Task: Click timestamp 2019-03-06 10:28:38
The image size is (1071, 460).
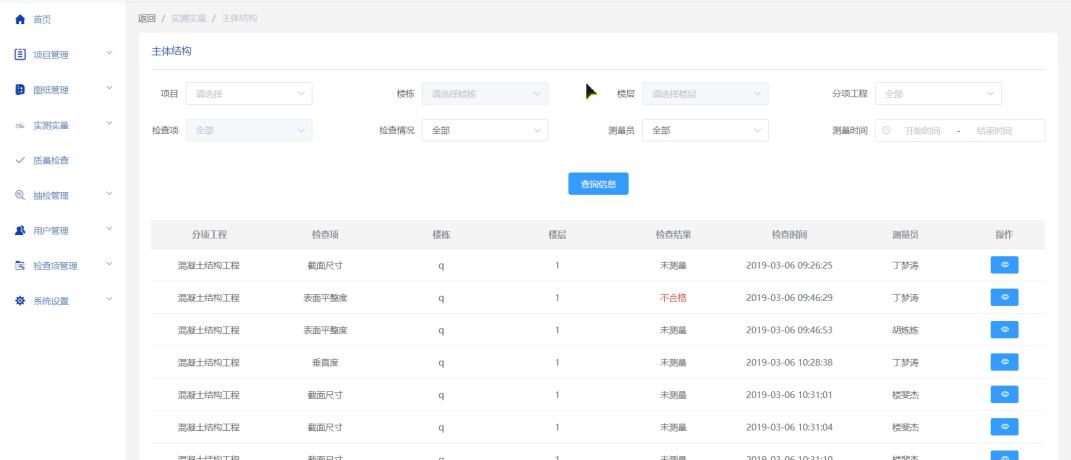Action: (789, 362)
